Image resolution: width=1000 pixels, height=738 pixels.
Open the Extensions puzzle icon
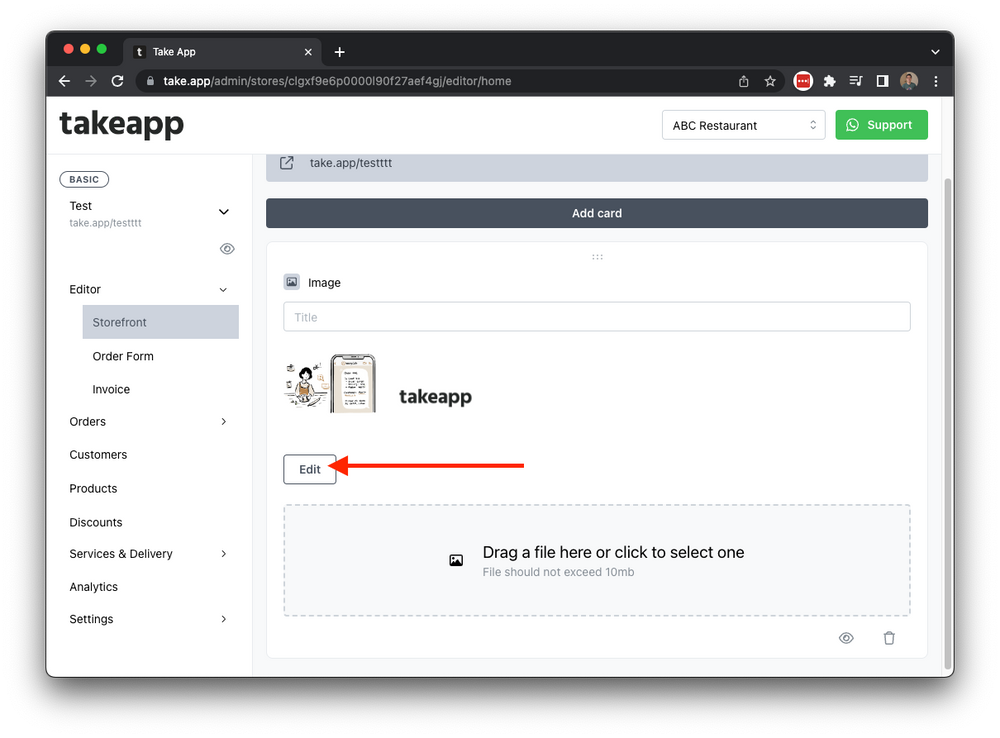[830, 81]
